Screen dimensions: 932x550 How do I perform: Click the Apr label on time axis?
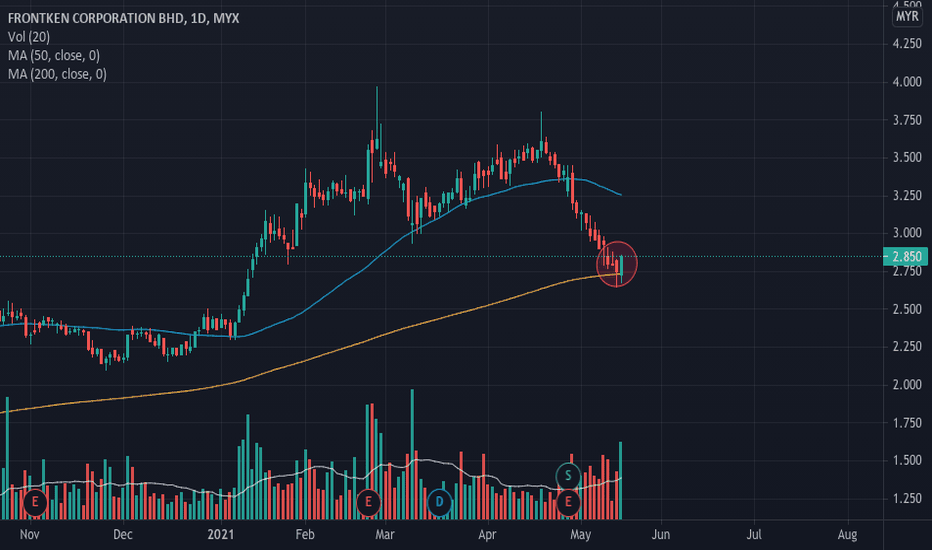click(487, 535)
